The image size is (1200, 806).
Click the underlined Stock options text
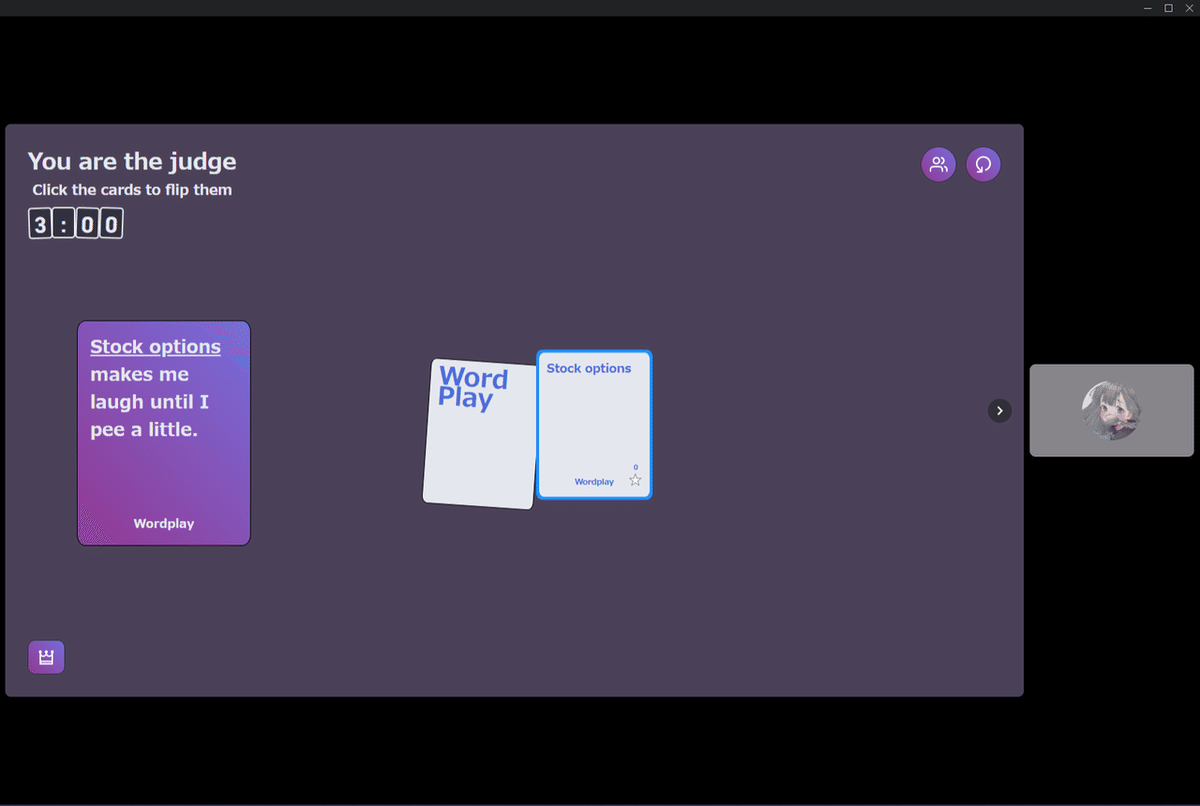(155, 347)
